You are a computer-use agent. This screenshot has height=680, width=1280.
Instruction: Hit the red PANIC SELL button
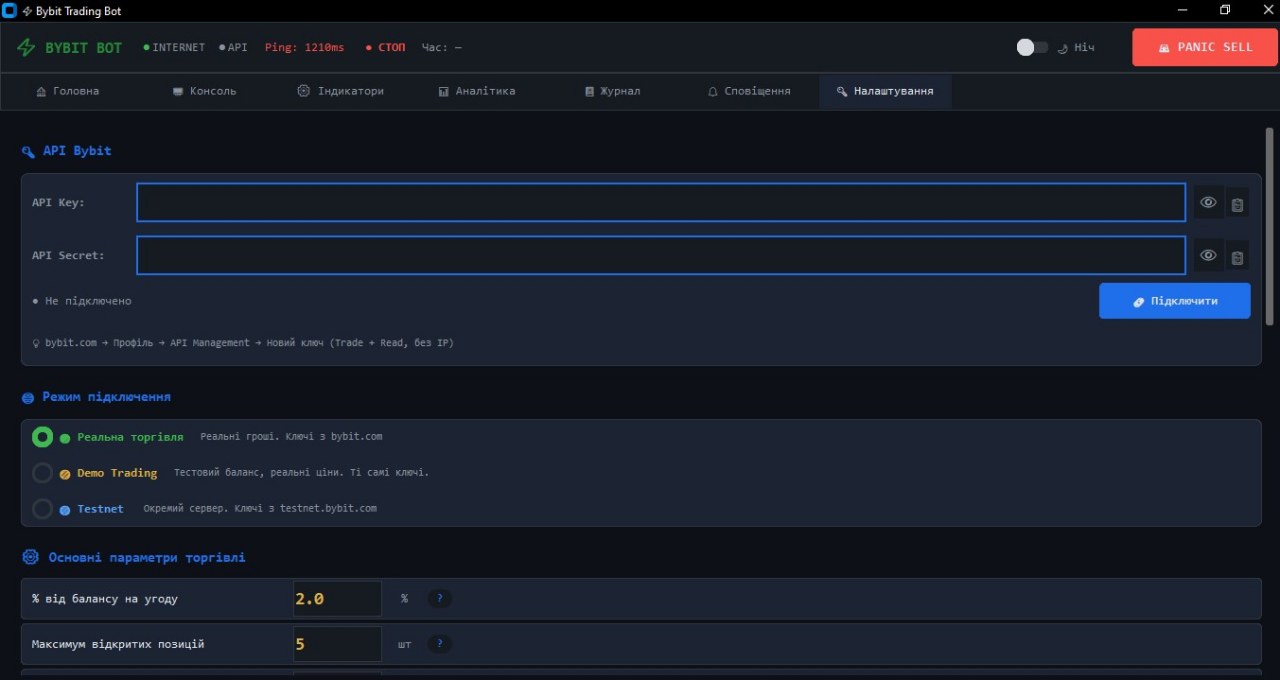click(x=1205, y=47)
